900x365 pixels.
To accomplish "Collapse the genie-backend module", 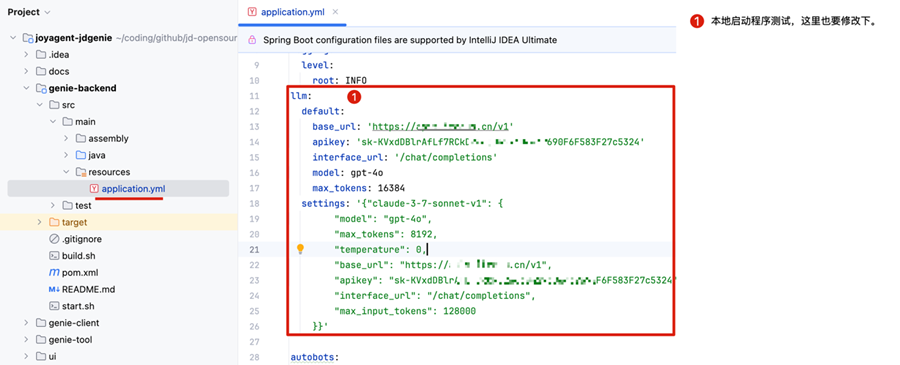I will [x=26, y=88].
